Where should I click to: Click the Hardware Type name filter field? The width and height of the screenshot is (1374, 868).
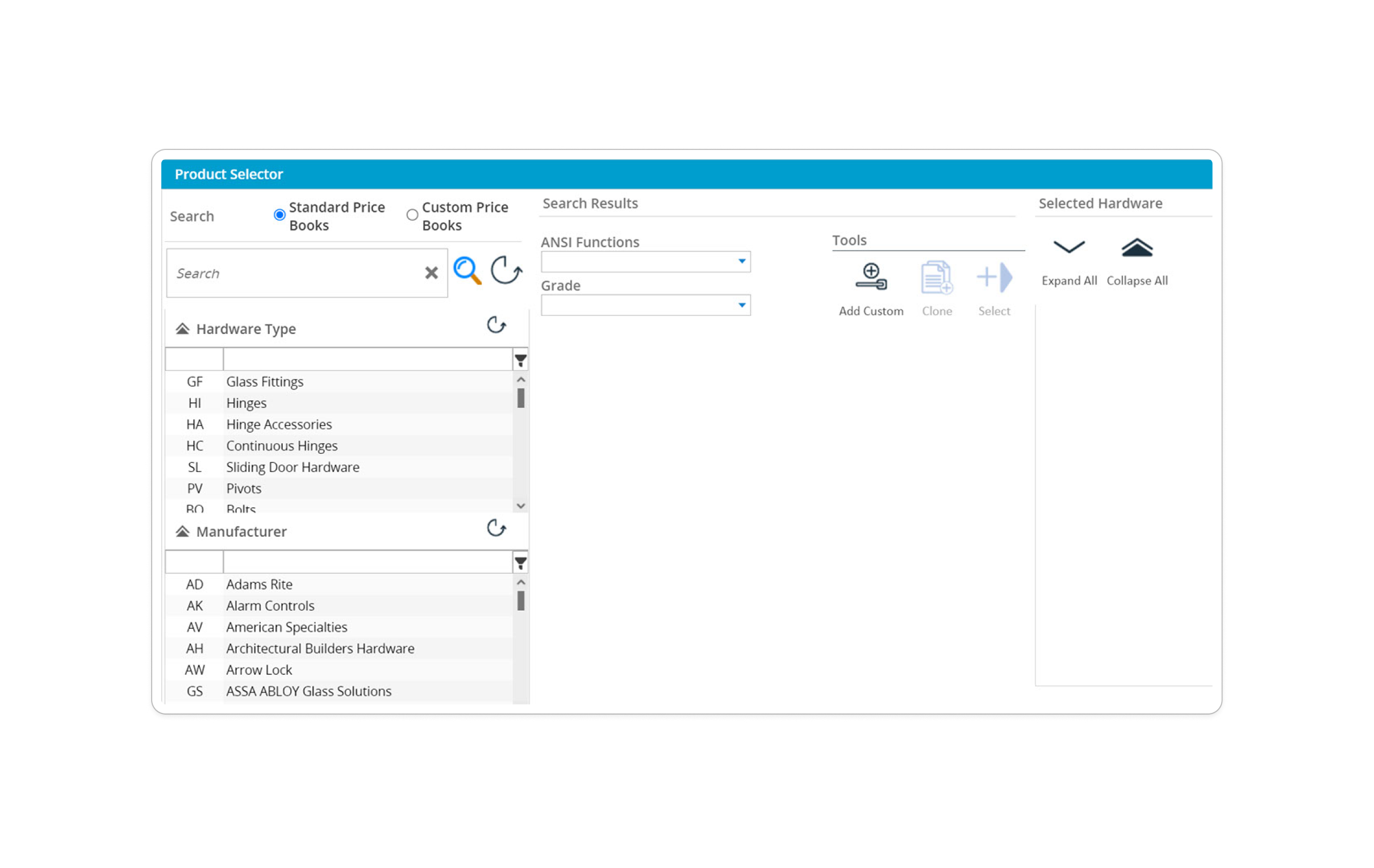coord(368,360)
